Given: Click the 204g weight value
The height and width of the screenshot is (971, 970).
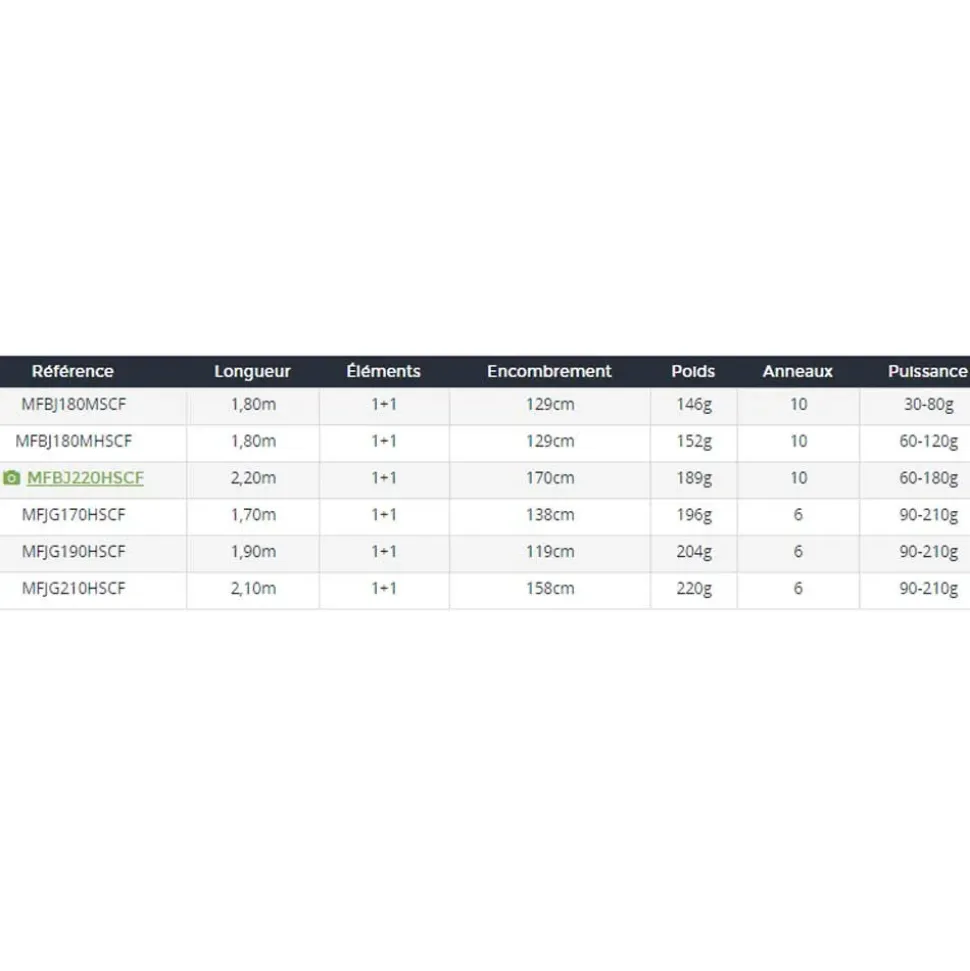Looking at the screenshot, I should click(x=694, y=552).
